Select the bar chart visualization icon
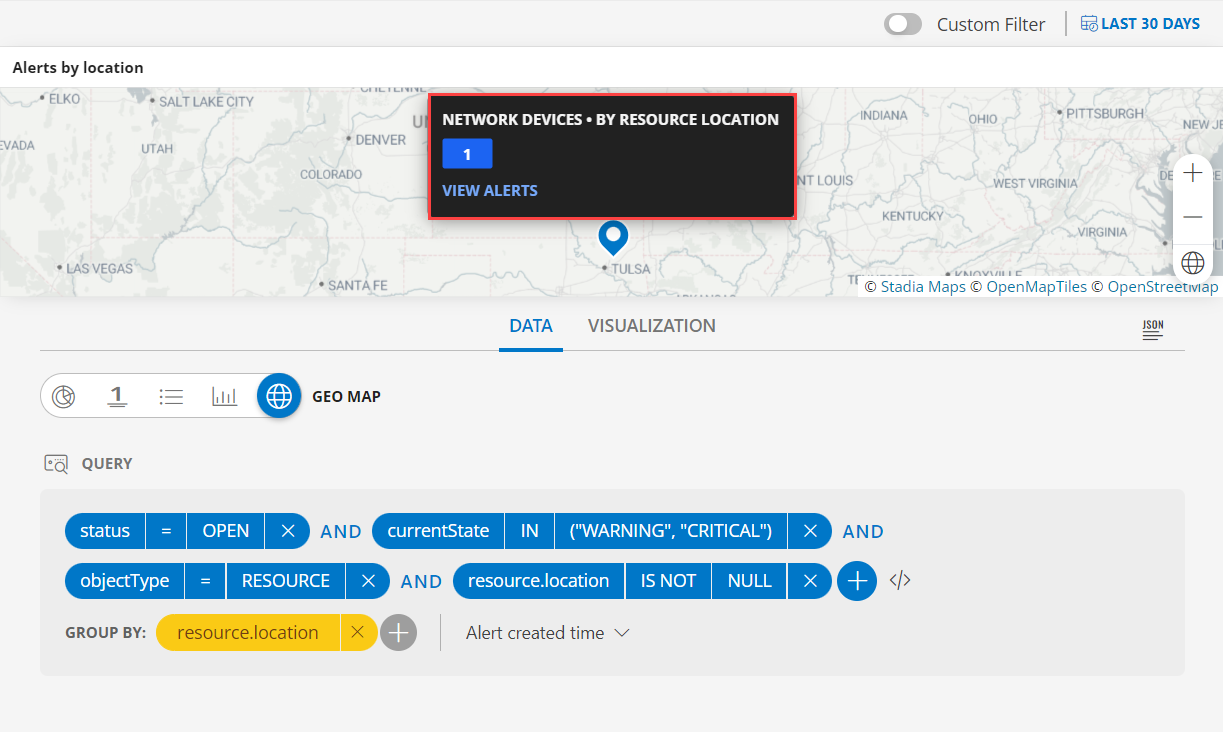1223x732 pixels. point(225,396)
